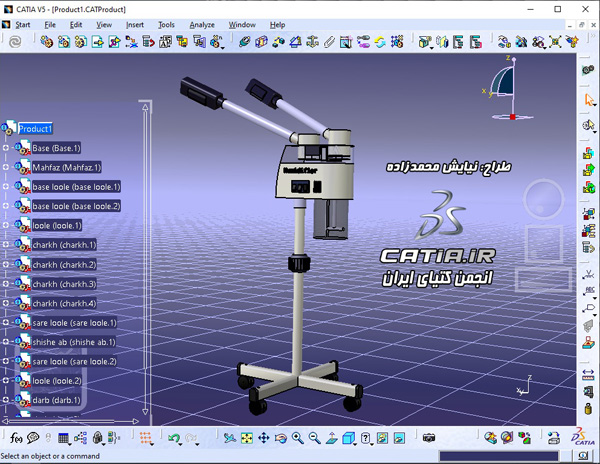
Task: Expand the charkh (charkh.3) node
Action: tap(6, 283)
